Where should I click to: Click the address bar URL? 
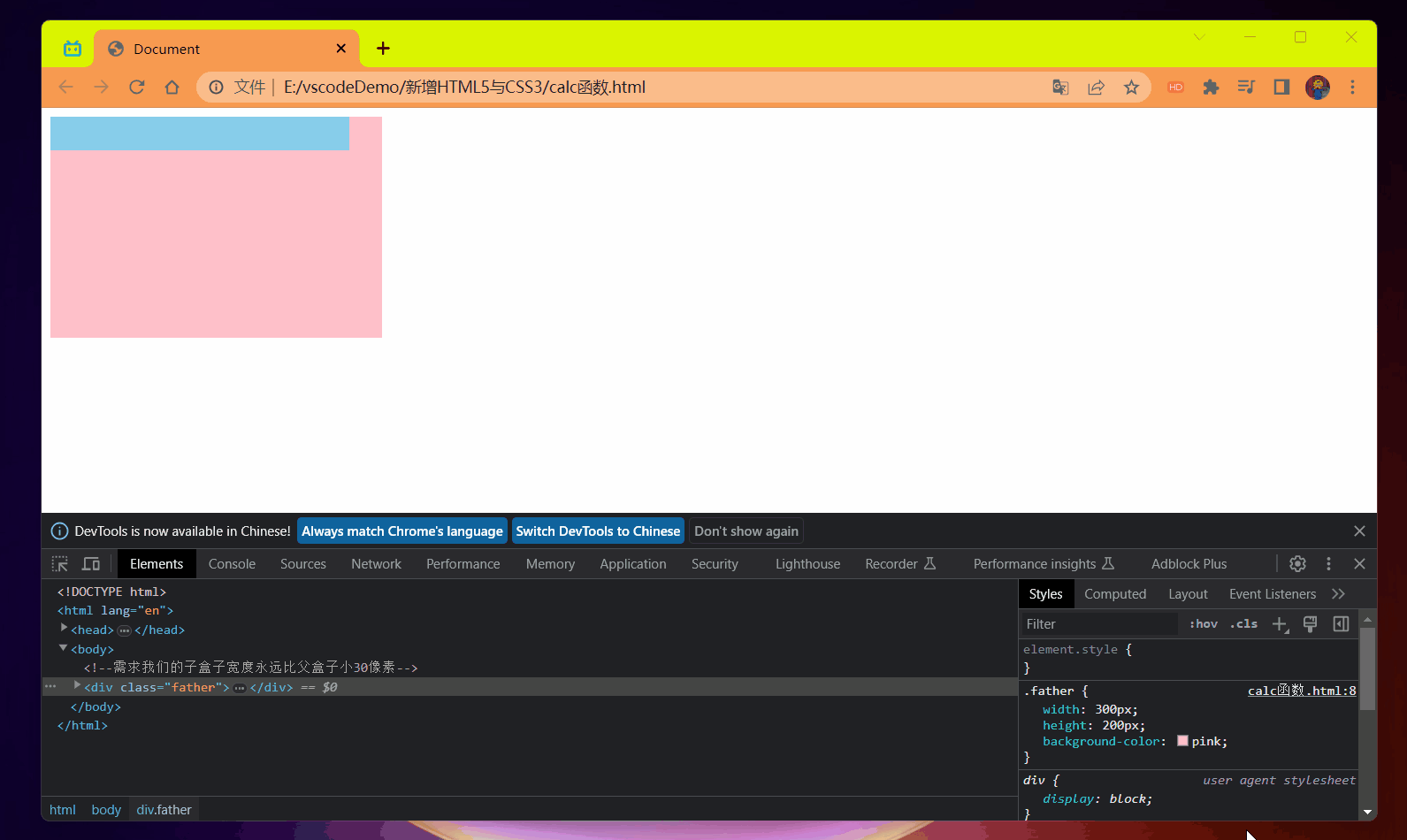[x=464, y=87]
